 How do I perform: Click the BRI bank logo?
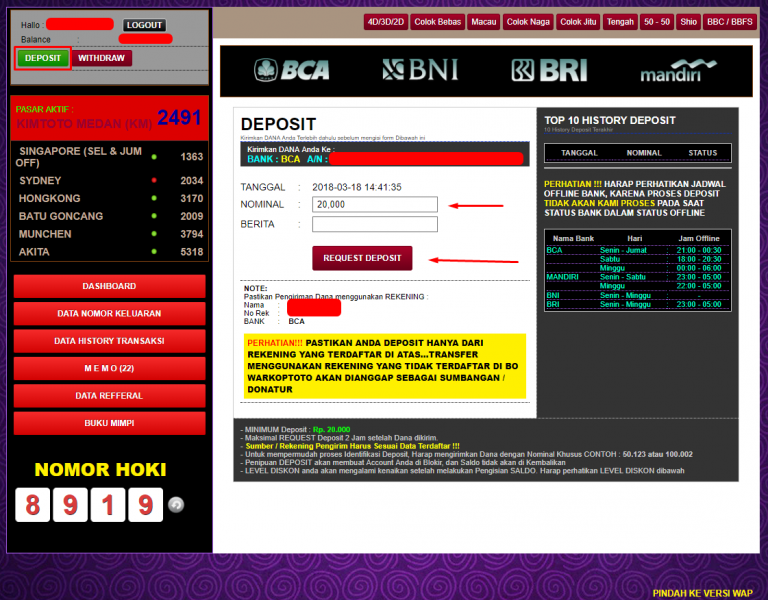click(549, 70)
